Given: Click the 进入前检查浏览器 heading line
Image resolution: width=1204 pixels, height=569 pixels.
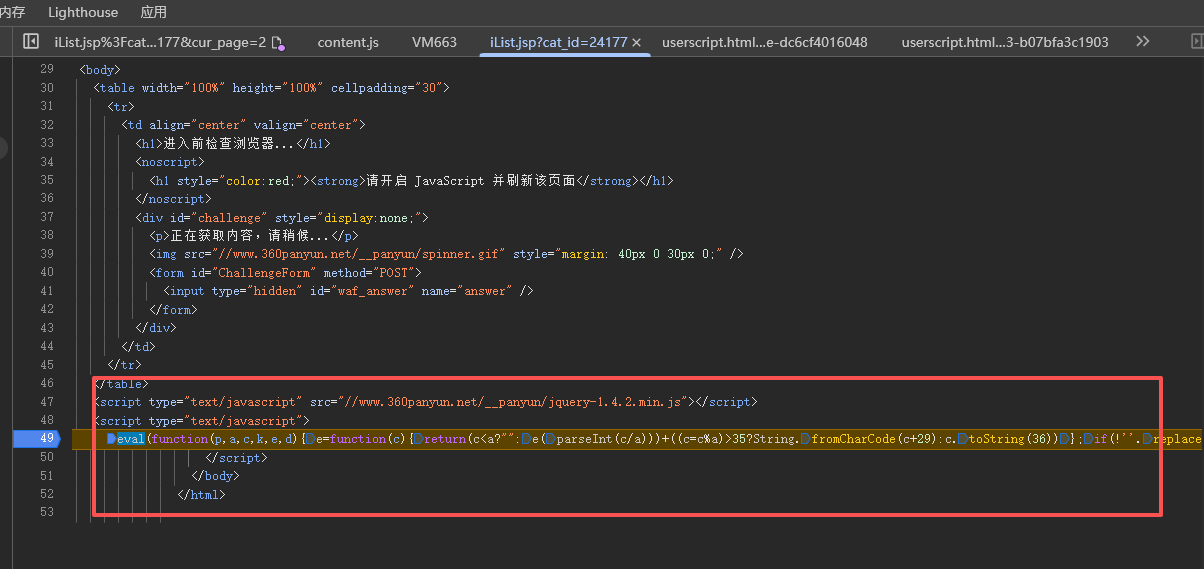Looking at the screenshot, I should pos(233,144).
